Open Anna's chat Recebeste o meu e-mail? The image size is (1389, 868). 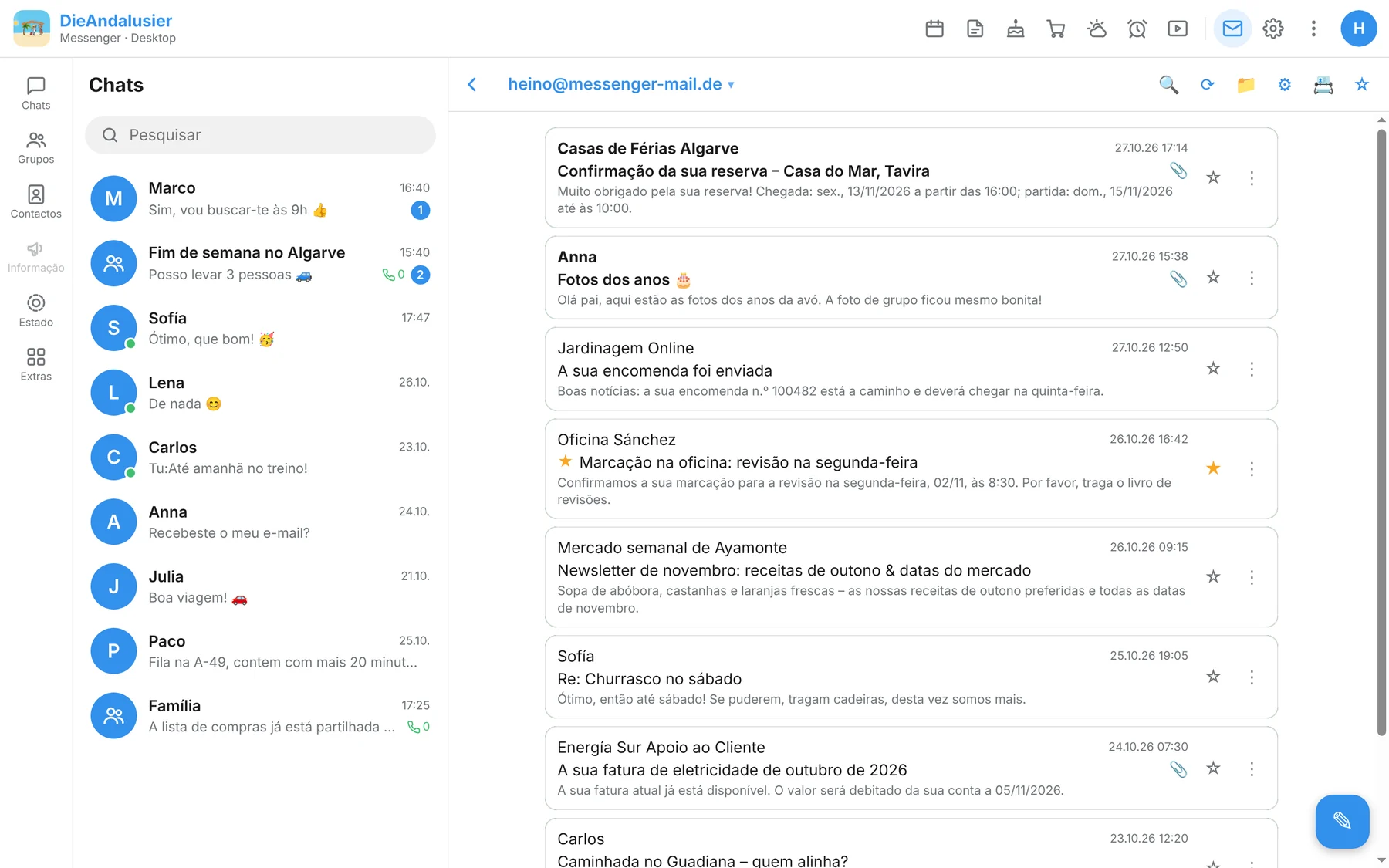coord(260,522)
